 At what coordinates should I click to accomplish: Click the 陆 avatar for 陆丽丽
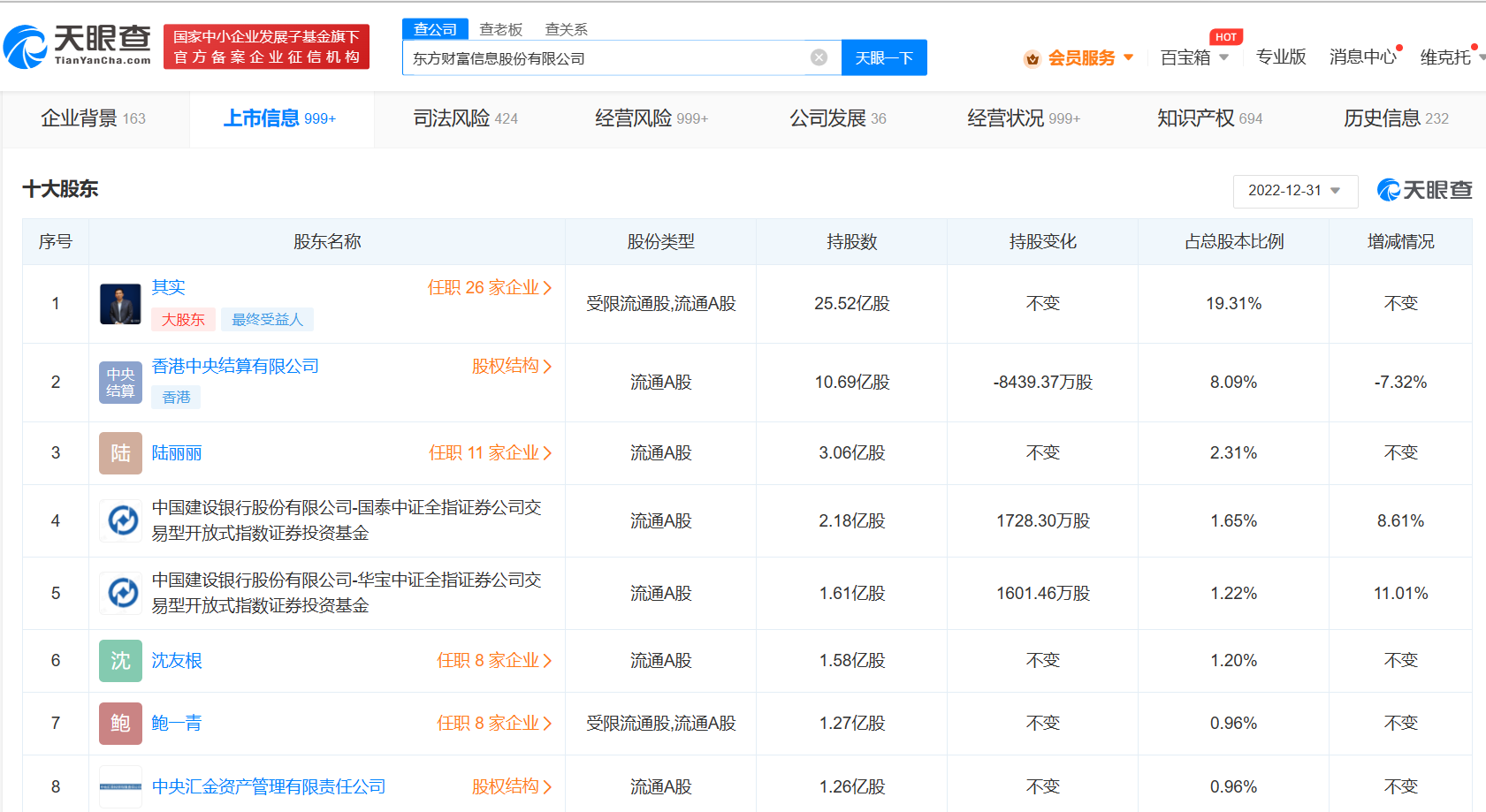(120, 453)
